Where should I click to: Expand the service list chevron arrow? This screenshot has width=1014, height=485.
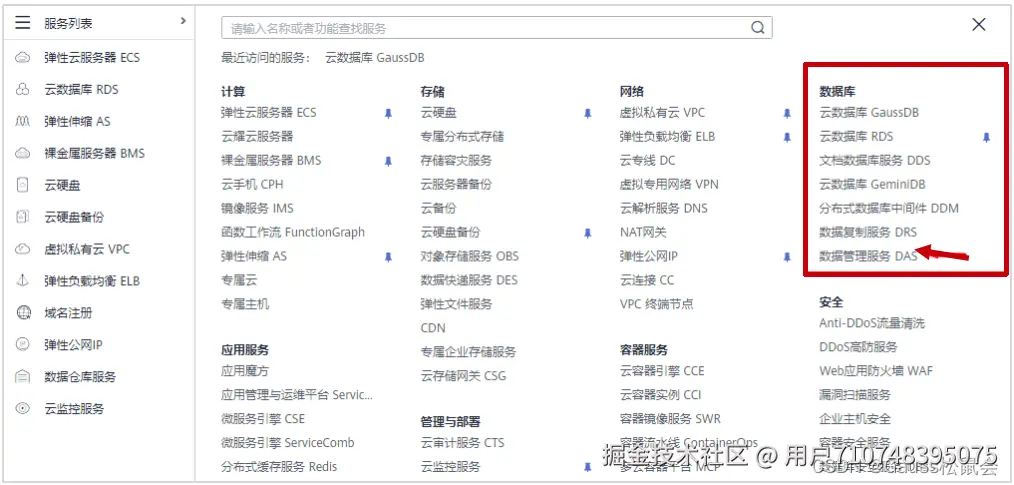coord(183,21)
